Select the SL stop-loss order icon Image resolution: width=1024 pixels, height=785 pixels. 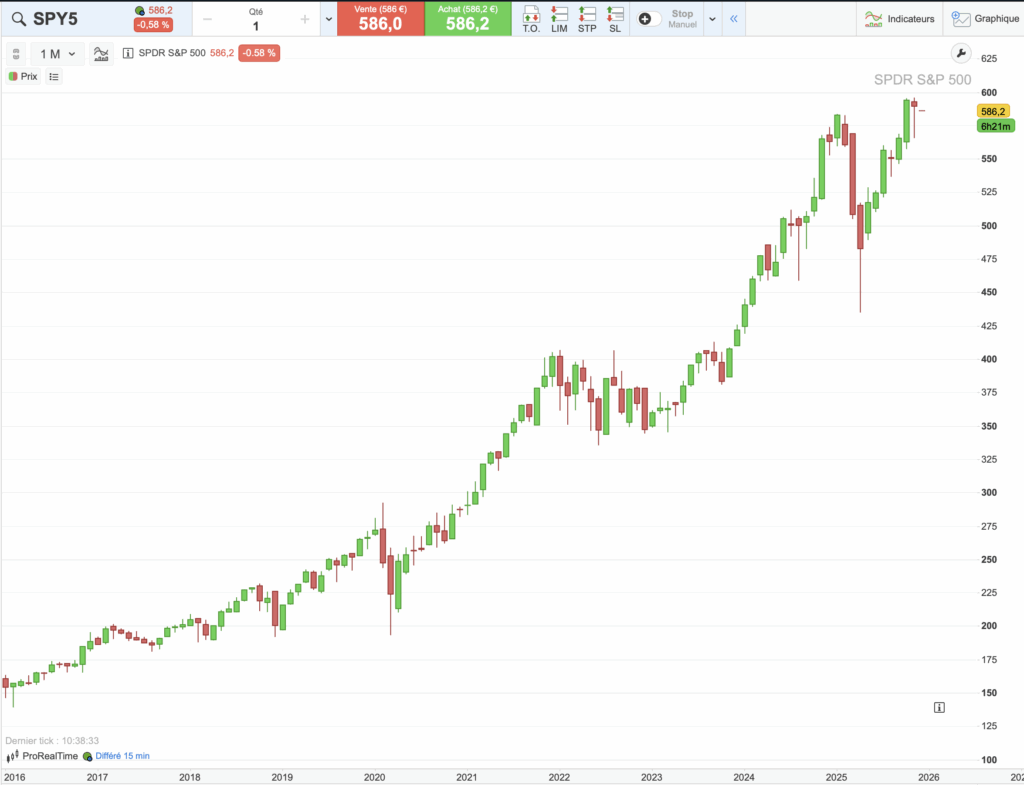click(615, 18)
